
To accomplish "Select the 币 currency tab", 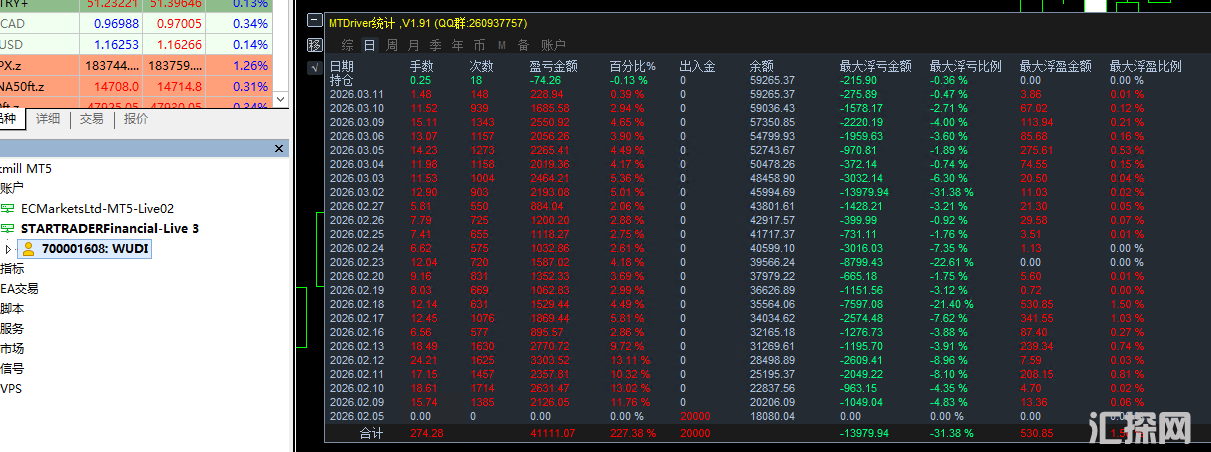I will pyautogui.click(x=479, y=45).
